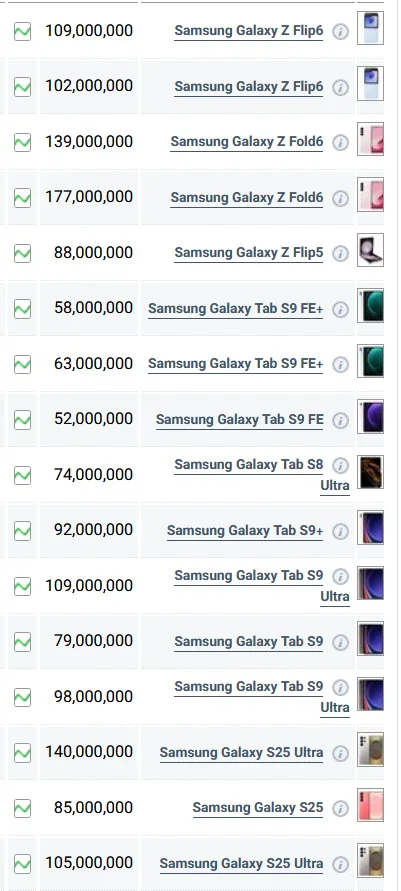The height and width of the screenshot is (891, 401).
Task: Open Samsung Galaxy Tab S9 FE link
Action: [x=240, y=420]
